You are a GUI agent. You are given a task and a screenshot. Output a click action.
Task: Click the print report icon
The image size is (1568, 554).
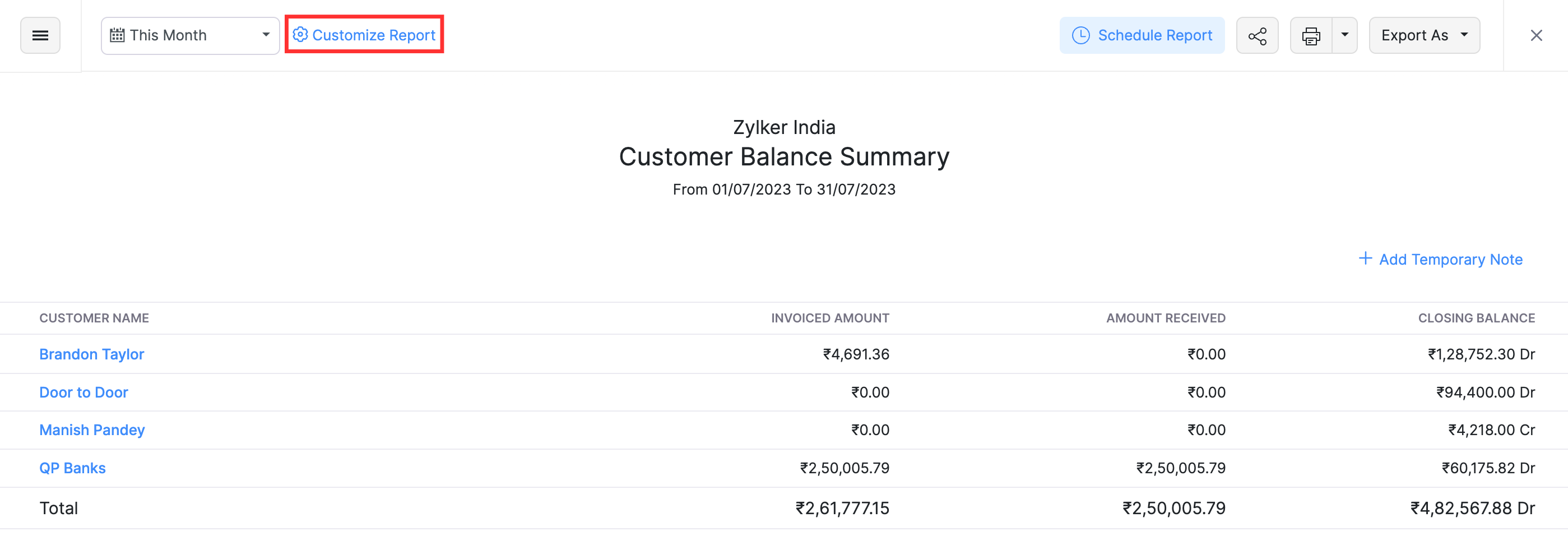pos(1311,35)
